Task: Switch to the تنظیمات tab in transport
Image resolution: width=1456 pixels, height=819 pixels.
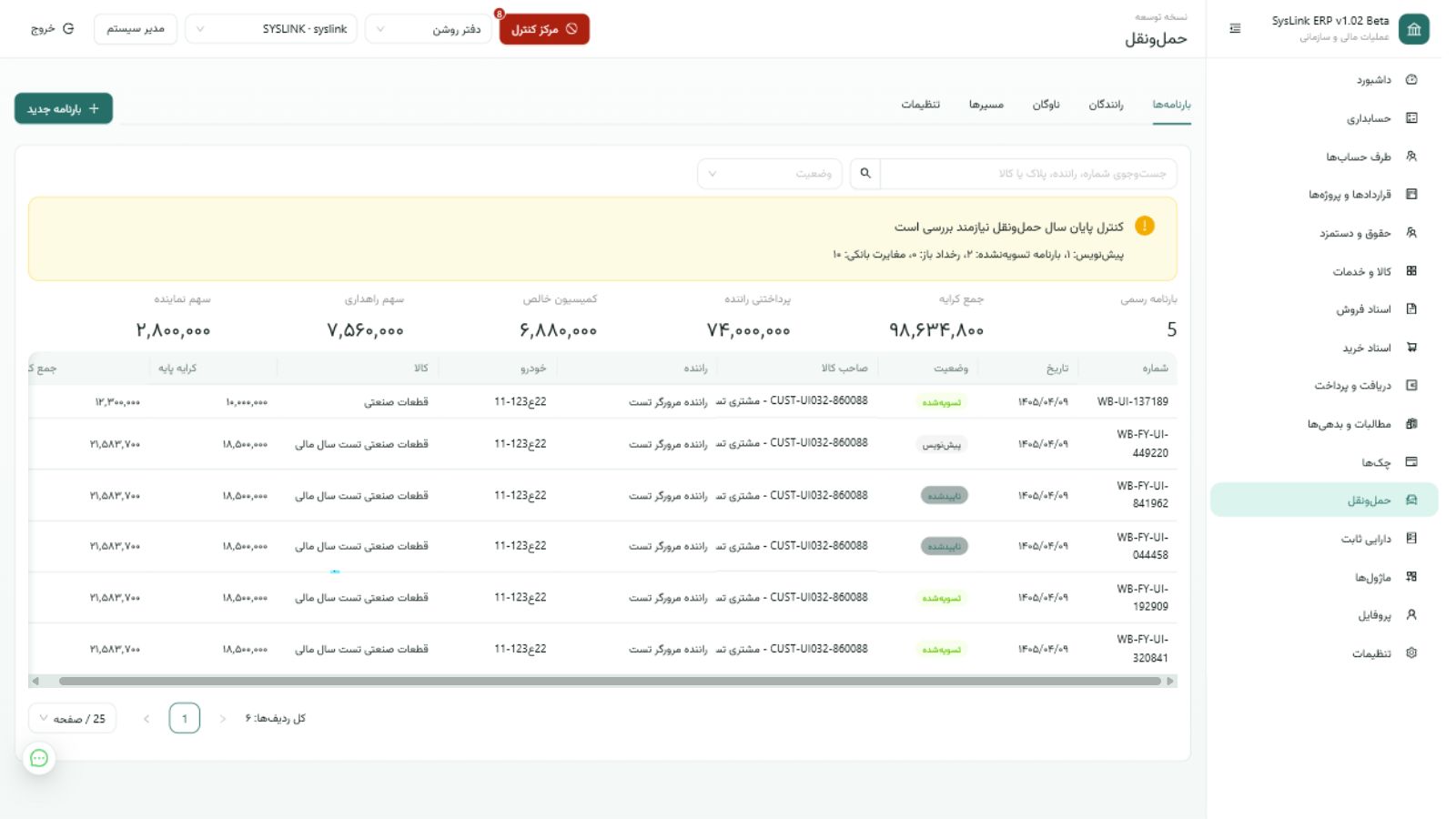Action: 921,105
